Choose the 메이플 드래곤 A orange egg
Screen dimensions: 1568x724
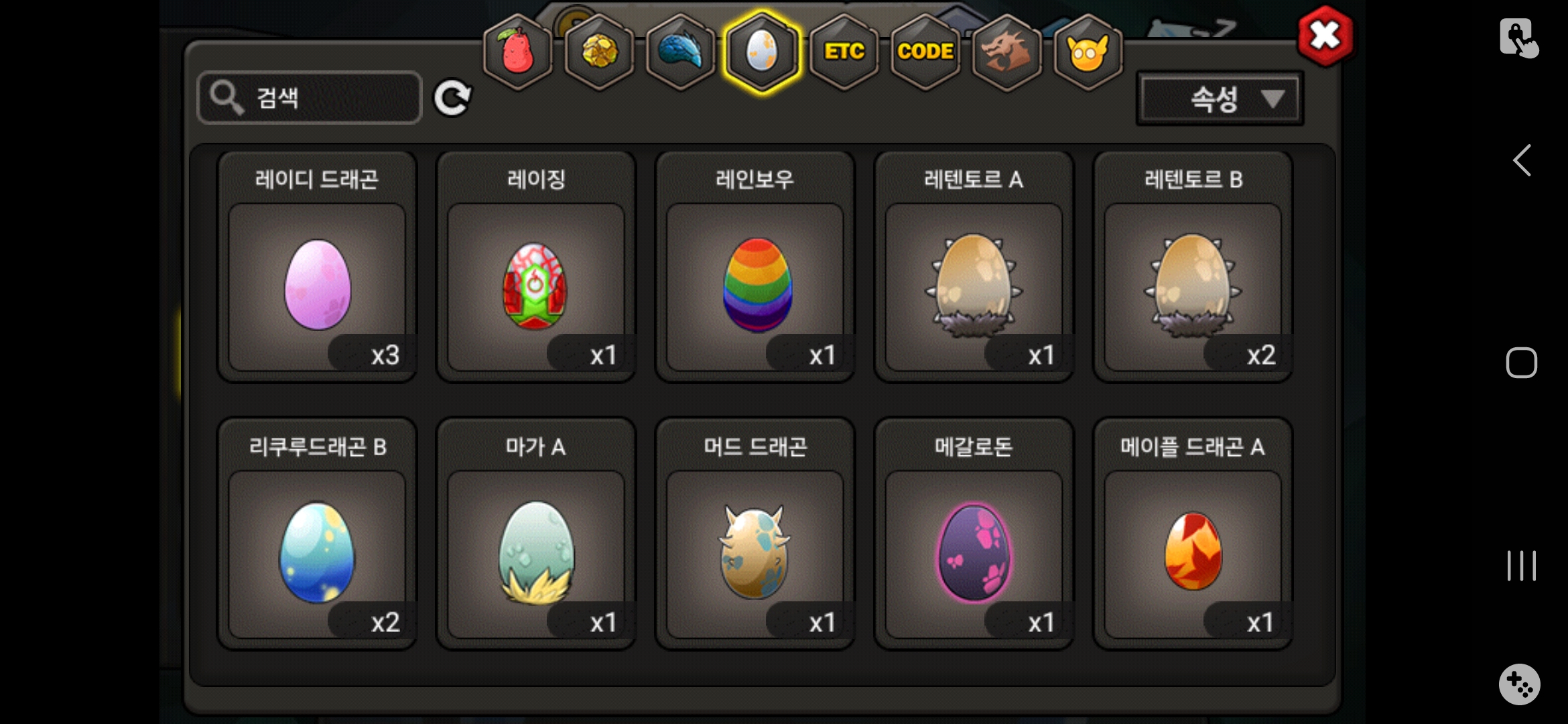coord(1193,534)
